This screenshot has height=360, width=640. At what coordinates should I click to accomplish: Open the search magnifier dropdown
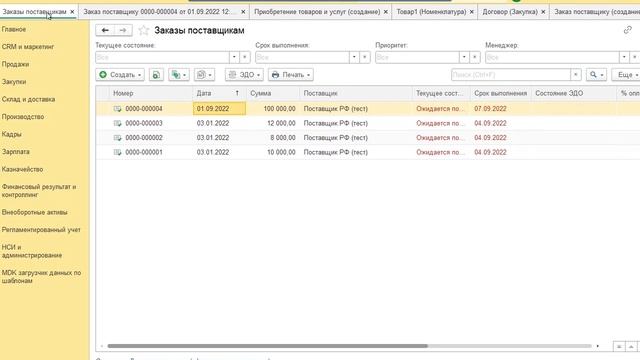(x=596, y=75)
